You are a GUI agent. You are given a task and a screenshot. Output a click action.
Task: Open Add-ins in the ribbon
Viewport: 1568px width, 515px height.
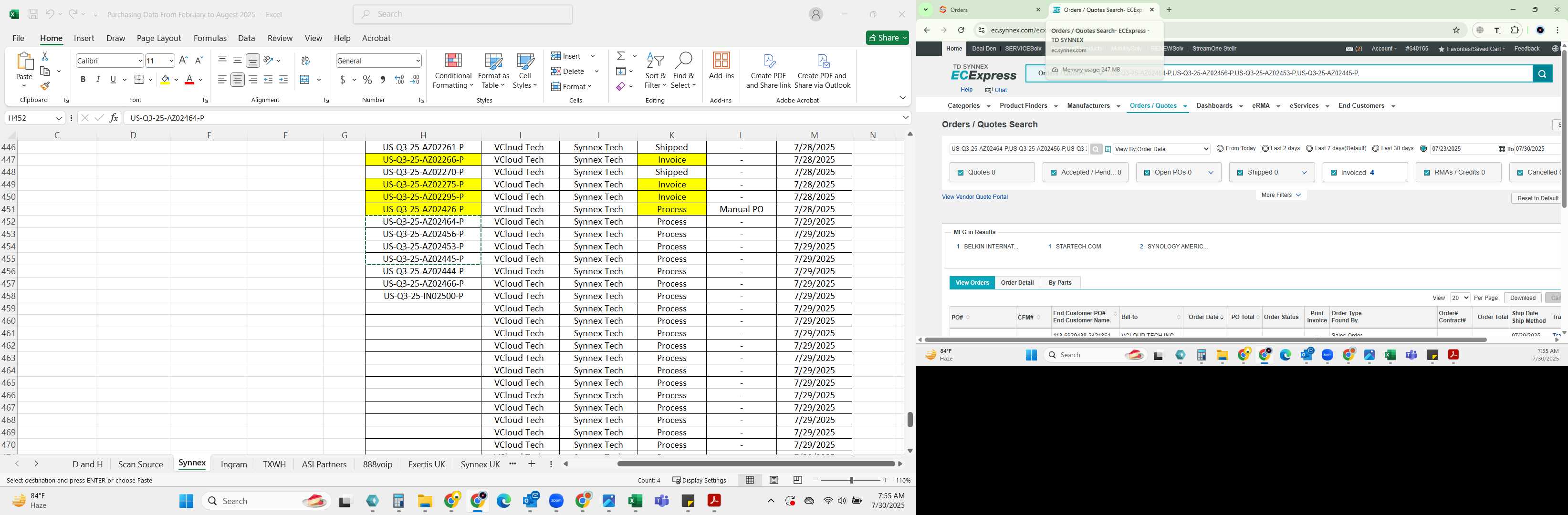(721, 66)
